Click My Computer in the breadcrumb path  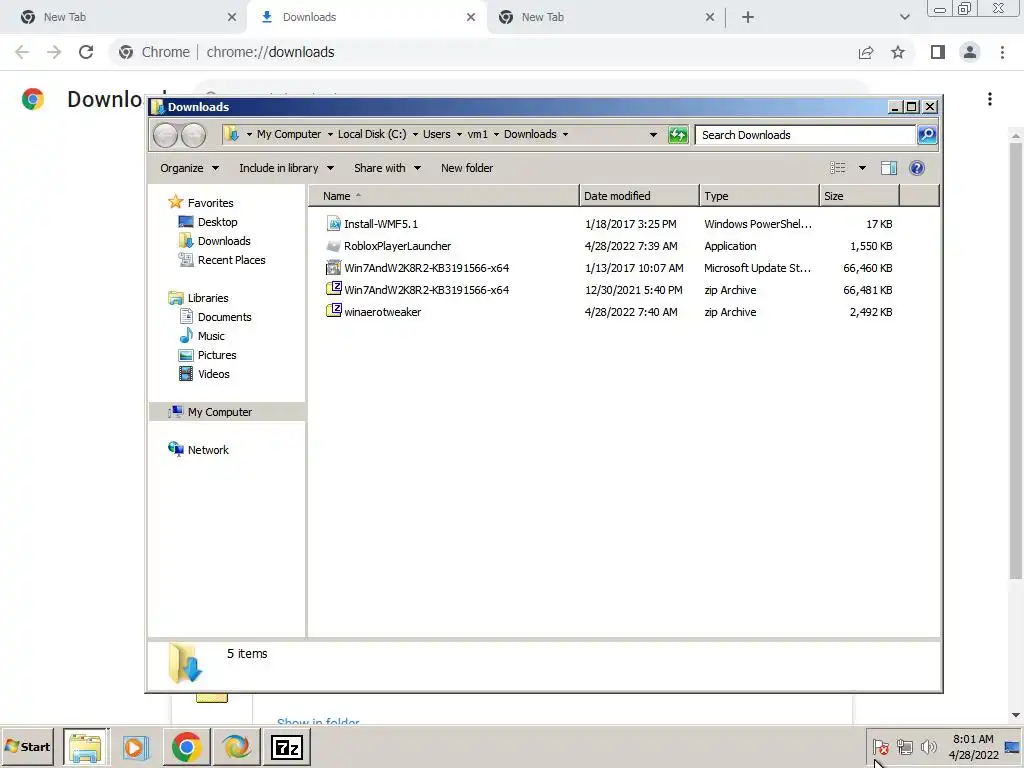pyautogui.click(x=289, y=135)
